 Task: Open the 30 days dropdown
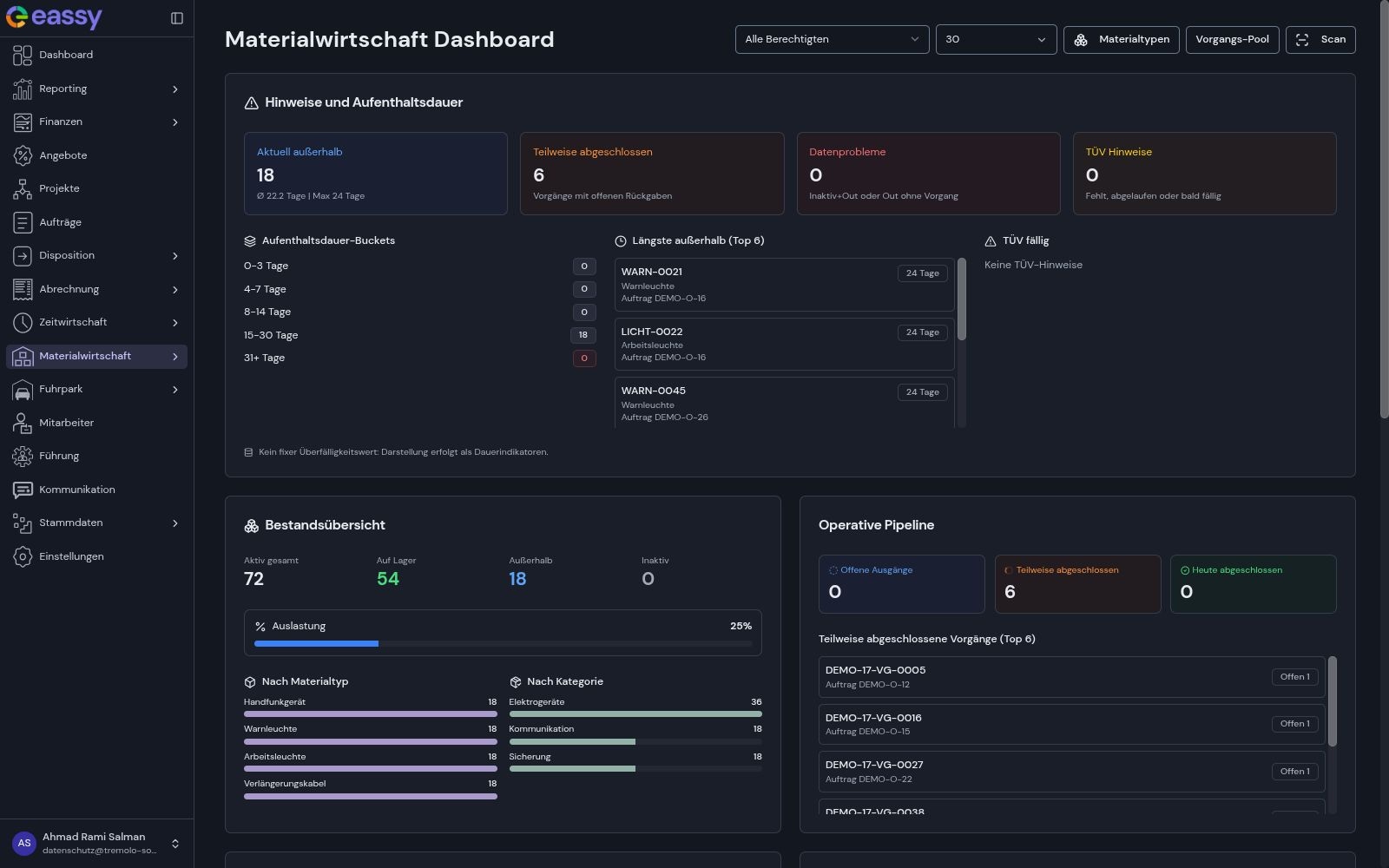[x=996, y=40]
